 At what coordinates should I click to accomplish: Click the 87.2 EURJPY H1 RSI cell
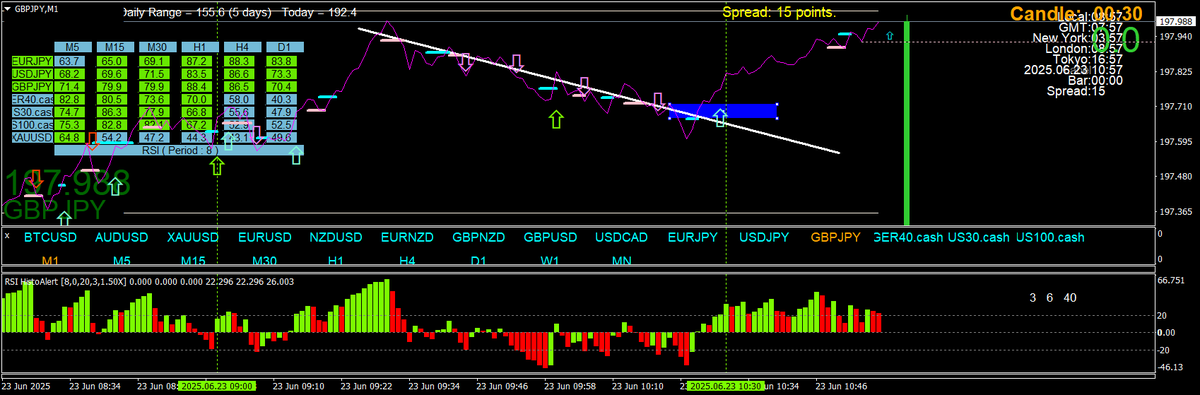pyautogui.click(x=197, y=61)
